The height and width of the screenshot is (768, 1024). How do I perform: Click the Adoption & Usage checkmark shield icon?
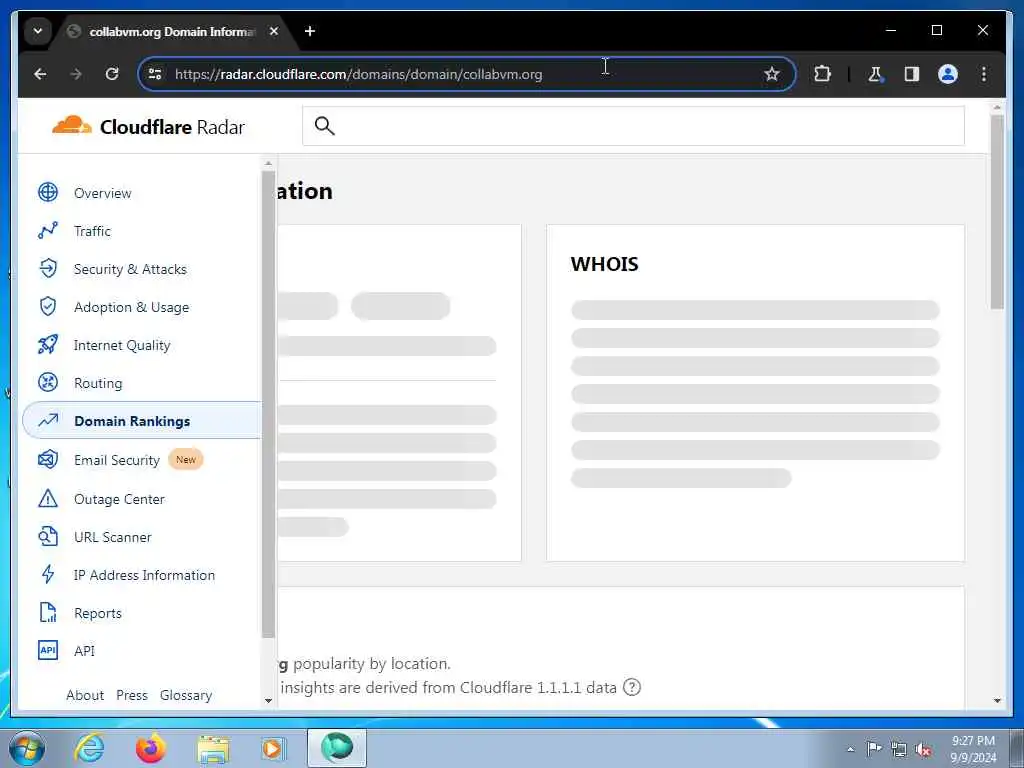click(48, 306)
